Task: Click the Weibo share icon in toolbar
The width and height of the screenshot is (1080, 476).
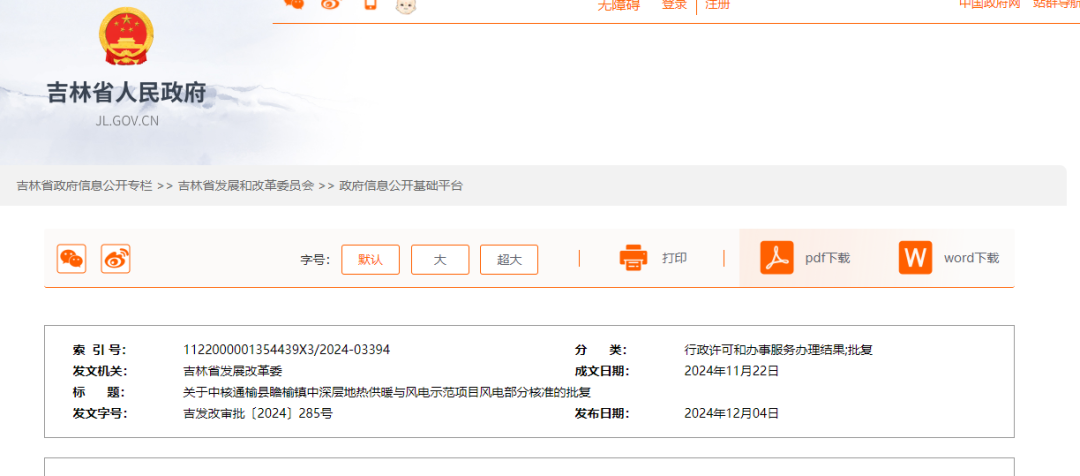Action: (x=116, y=259)
